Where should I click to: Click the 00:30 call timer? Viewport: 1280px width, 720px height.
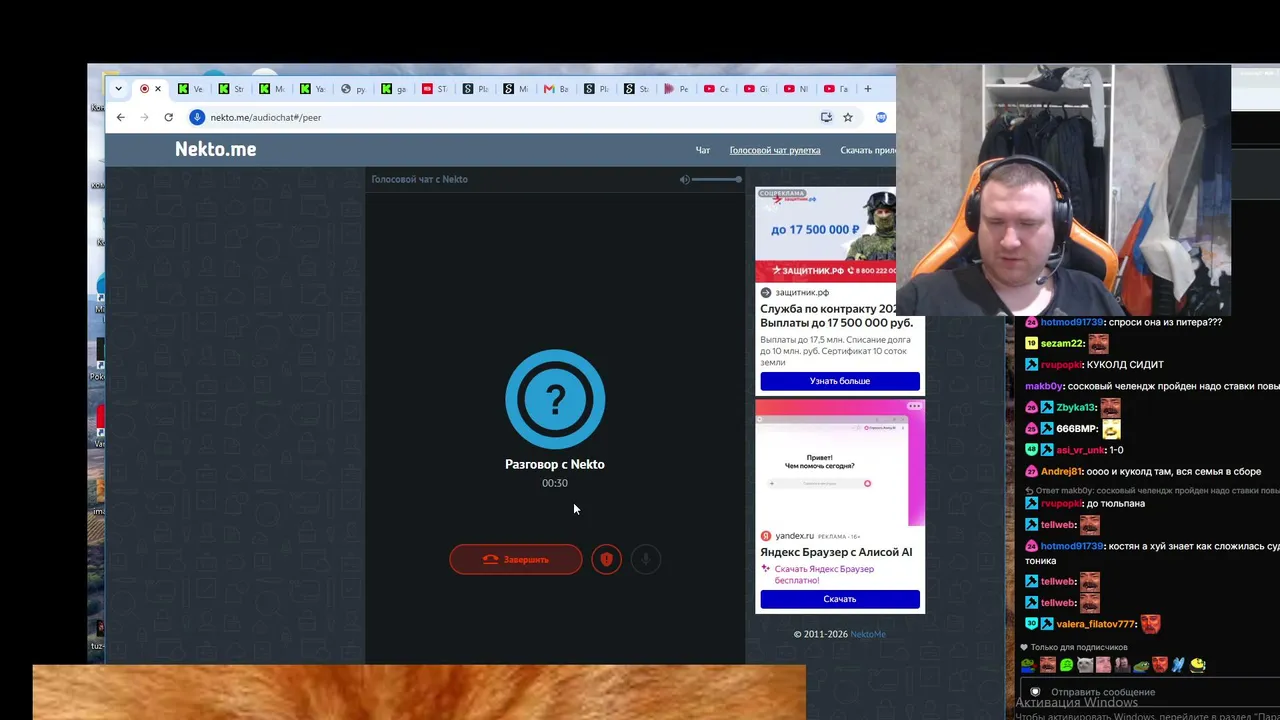pos(555,483)
